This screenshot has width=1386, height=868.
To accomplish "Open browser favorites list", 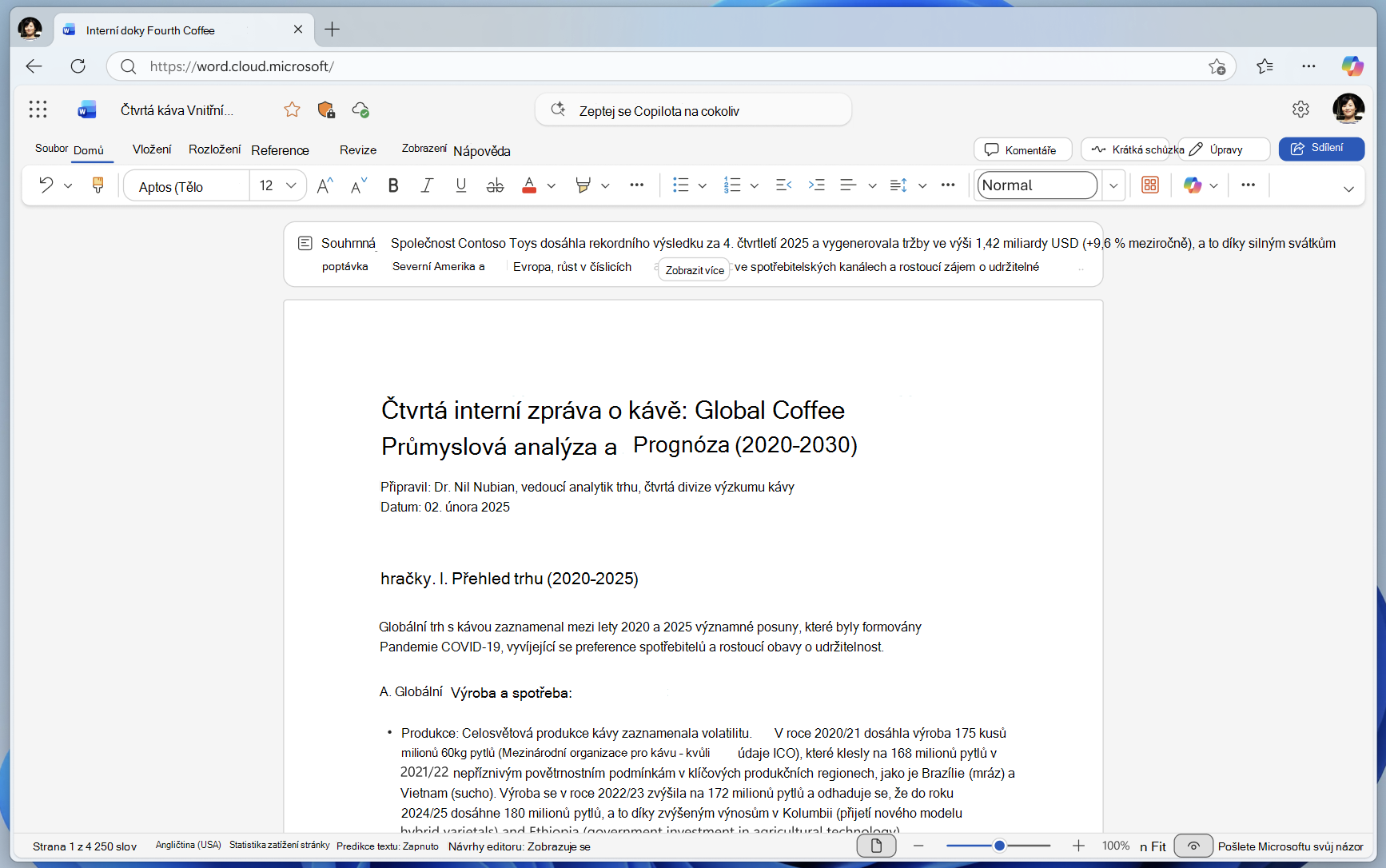I will (1265, 66).
